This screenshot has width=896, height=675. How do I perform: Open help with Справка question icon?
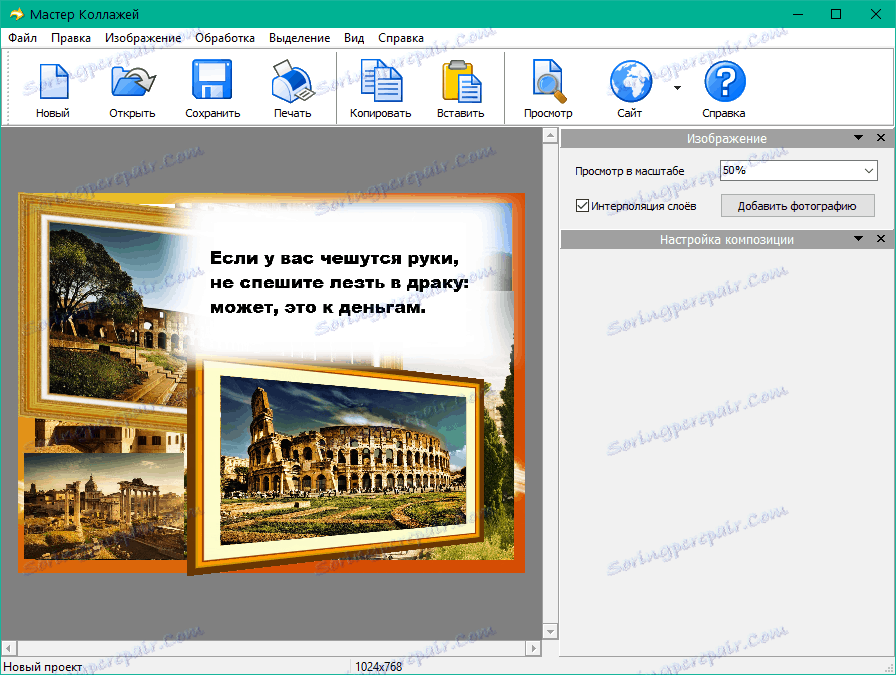725,81
